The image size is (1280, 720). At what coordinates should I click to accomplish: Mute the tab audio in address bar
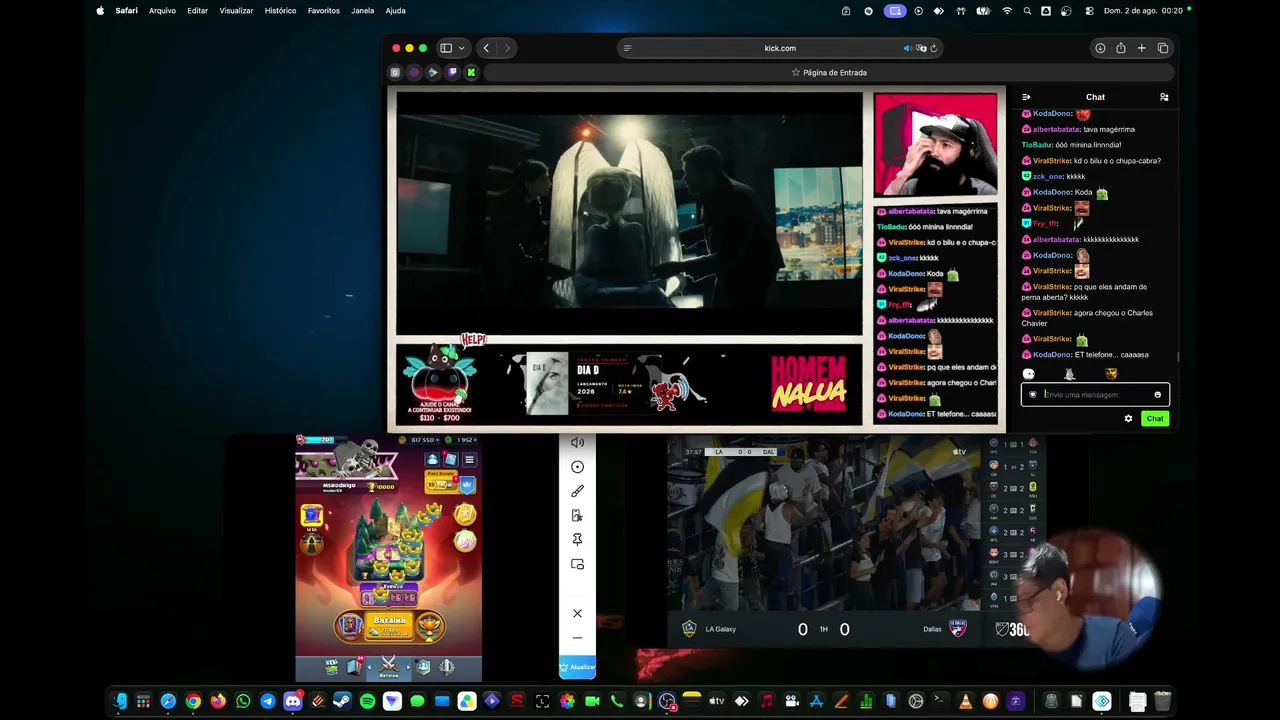click(908, 48)
